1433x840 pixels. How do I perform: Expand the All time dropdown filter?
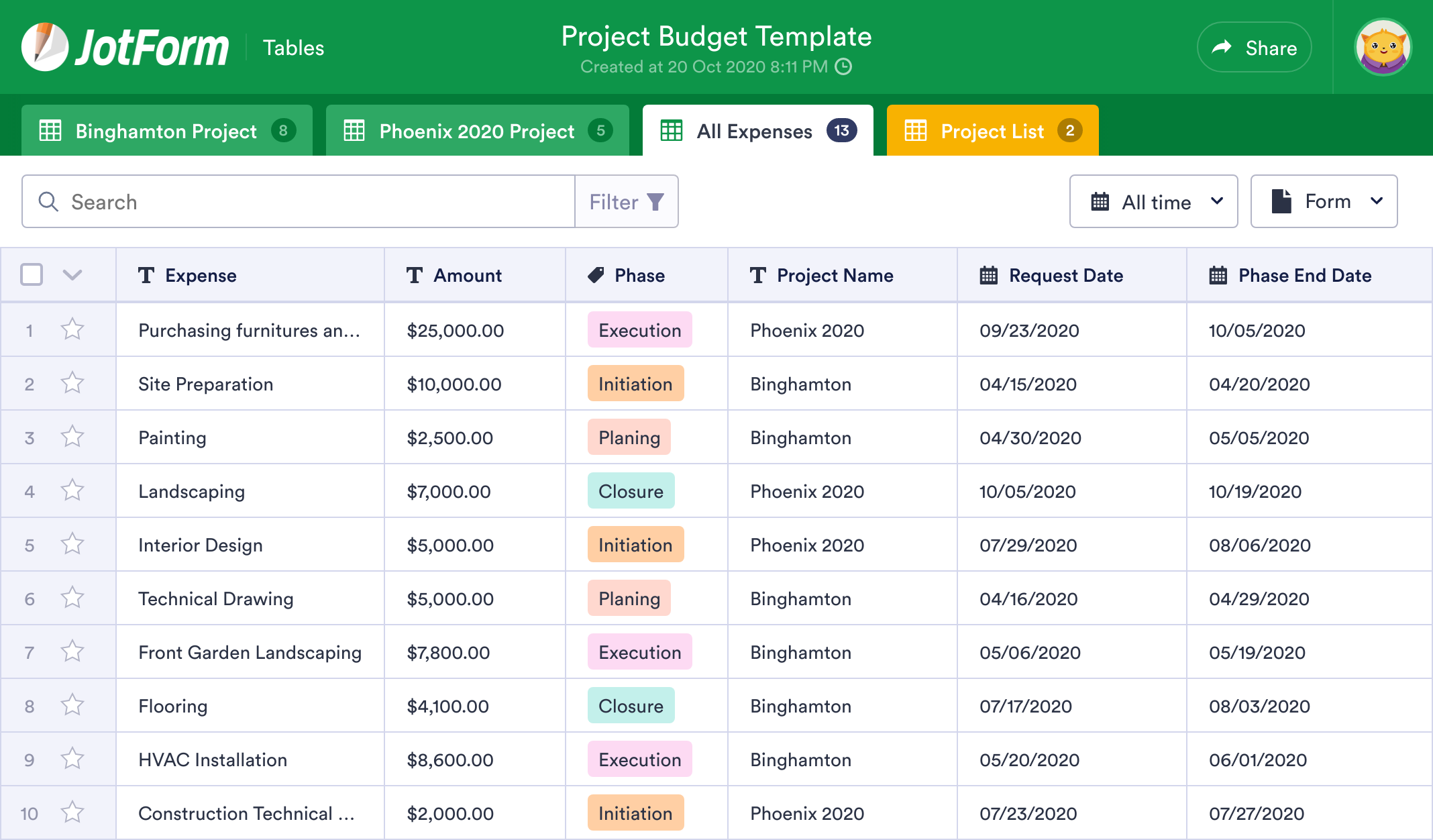pyautogui.click(x=1155, y=201)
